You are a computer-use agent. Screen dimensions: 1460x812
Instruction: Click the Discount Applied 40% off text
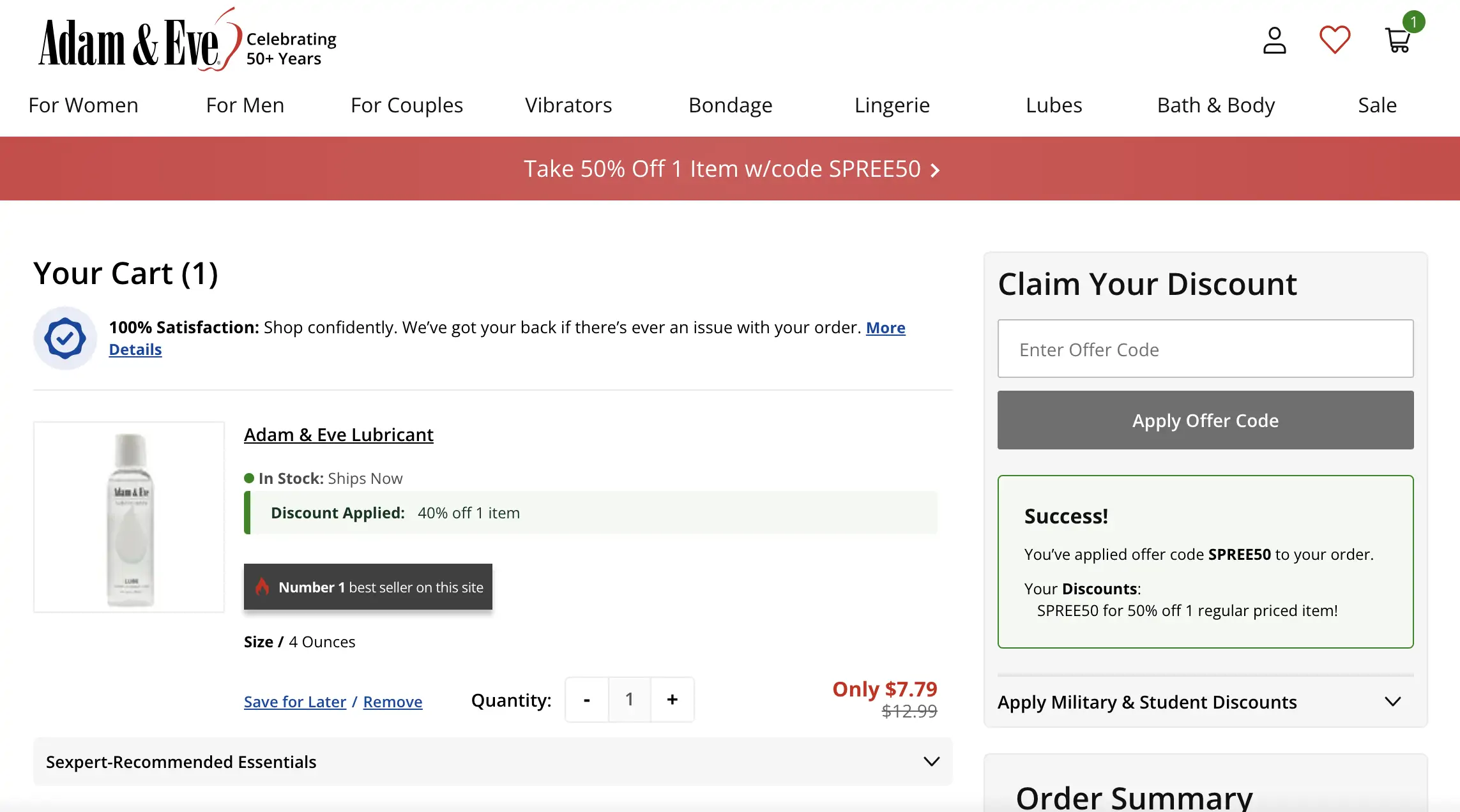point(395,513)
